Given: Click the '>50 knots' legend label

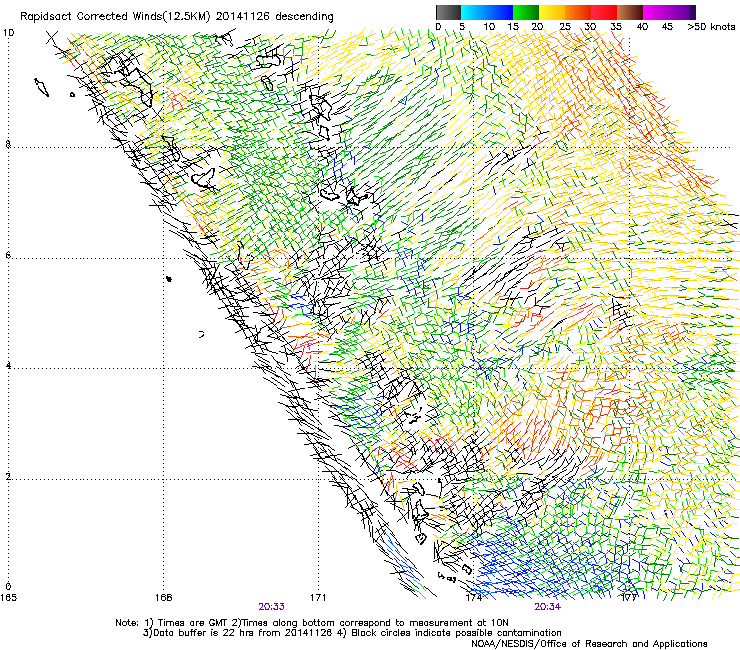Looking at the screenshot, I should (711, 27).
